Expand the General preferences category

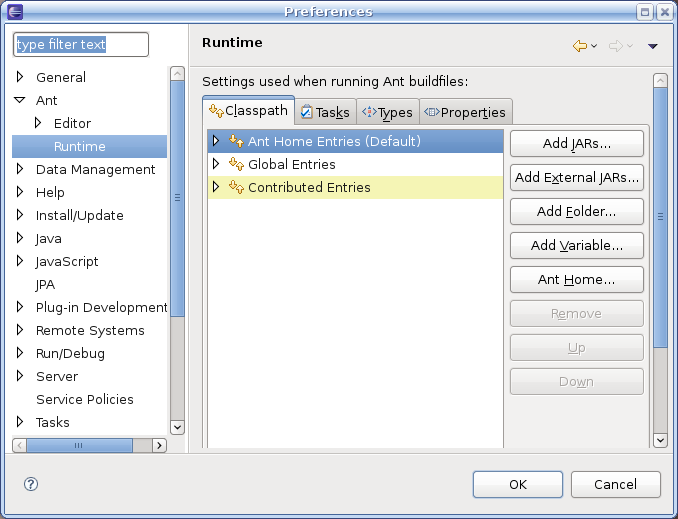click(x=19, y=77)
